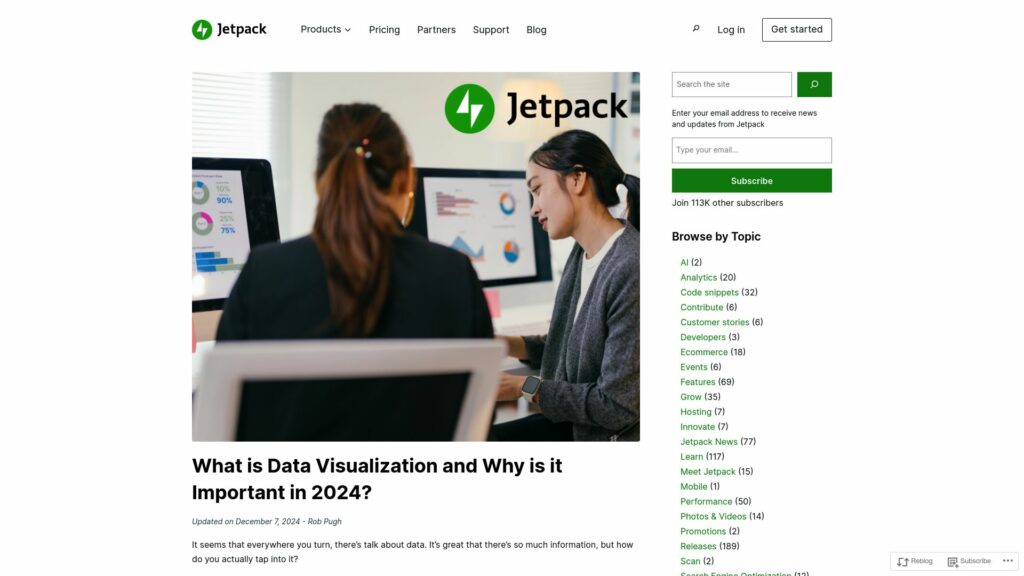1024x576 pixels.
Task: Browse the Ecommerce topic
Action: 703,352
